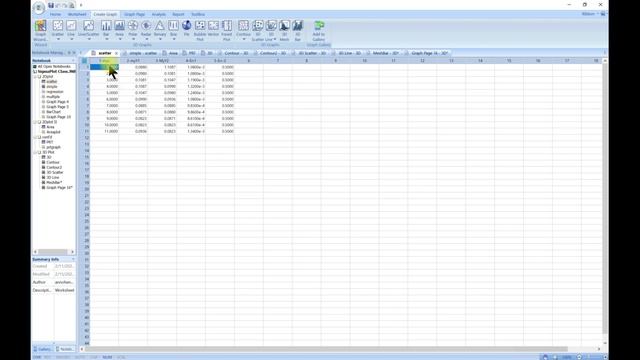Select Contour2 in notebook tree
Screen dimensions: 640x360
pyautogui.click(x=54, y=167)
